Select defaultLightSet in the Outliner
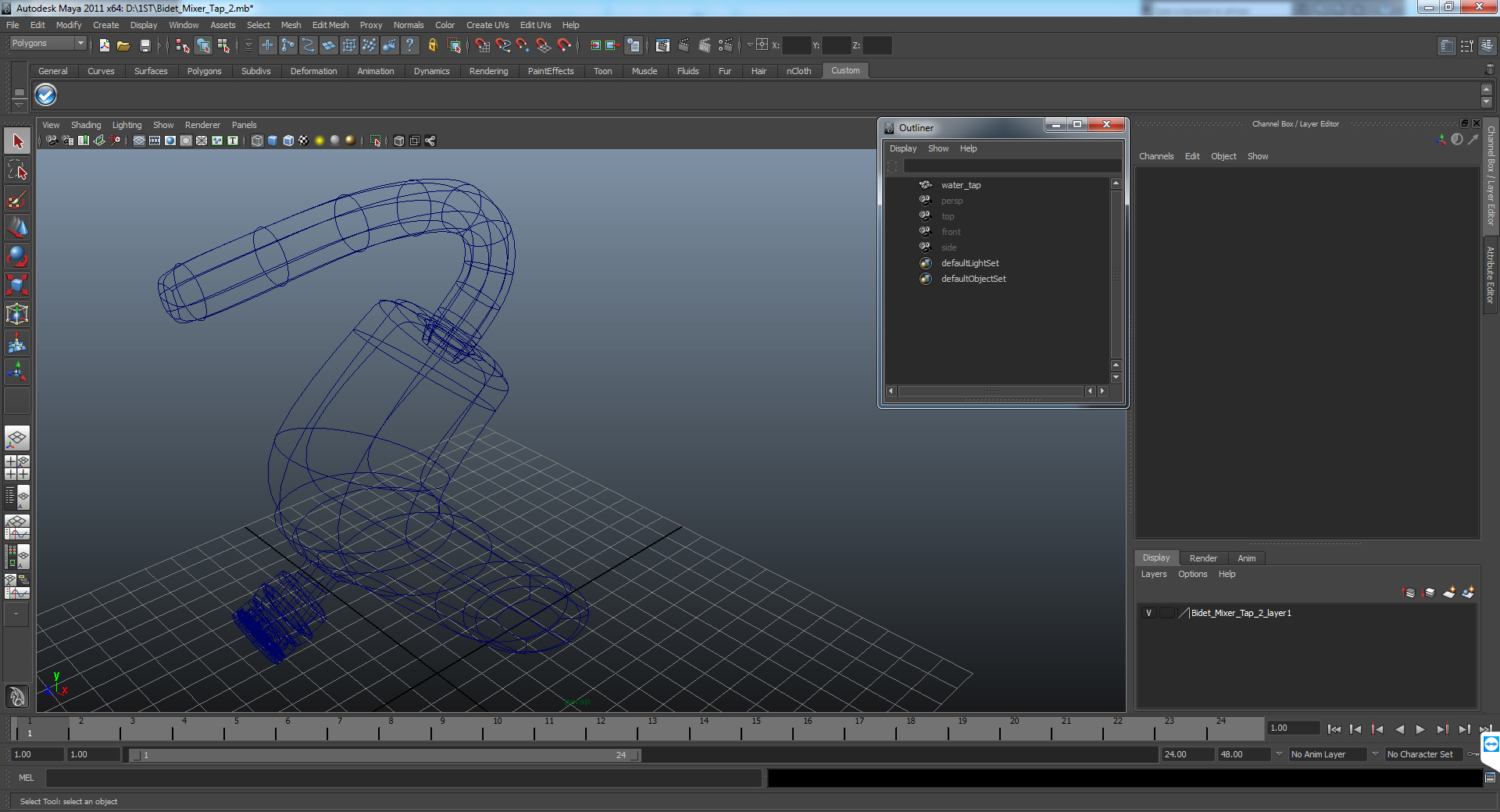1500x812 pixels. pos(970,263)
